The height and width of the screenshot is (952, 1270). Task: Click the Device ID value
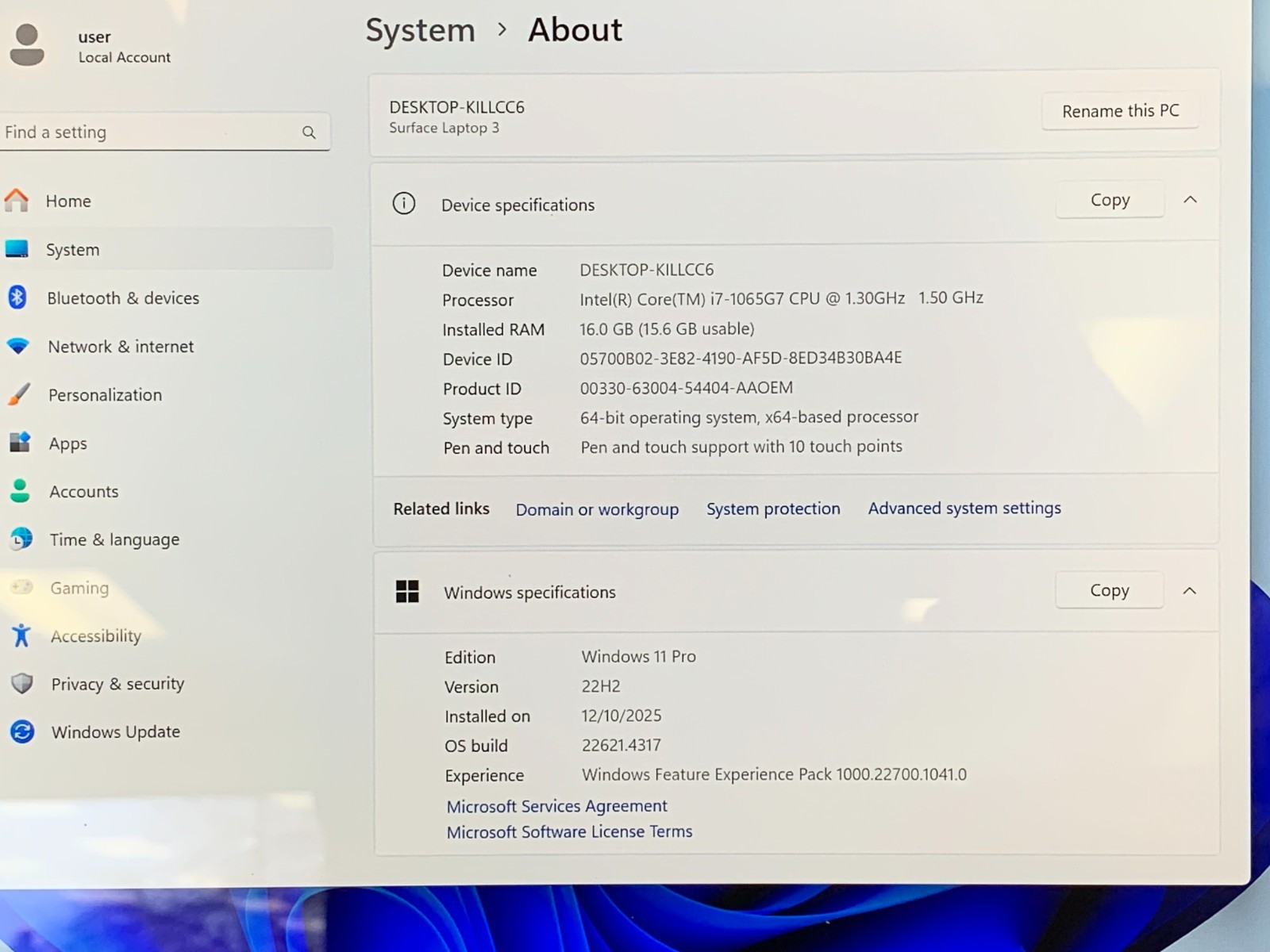[741, 358]
